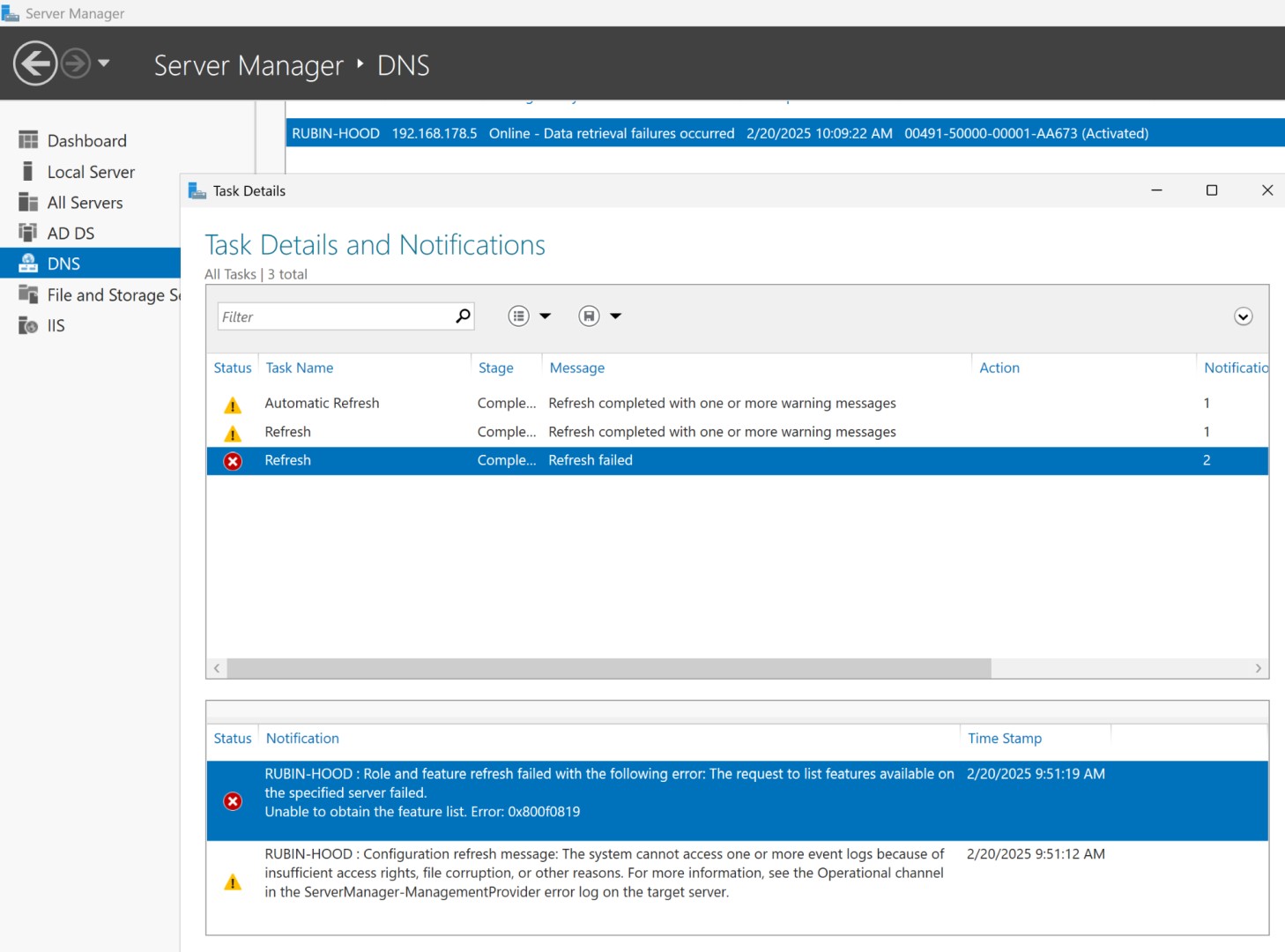Click the DNS role sidebar icon
Viewport: 1285px width, 952px height.
28,264
